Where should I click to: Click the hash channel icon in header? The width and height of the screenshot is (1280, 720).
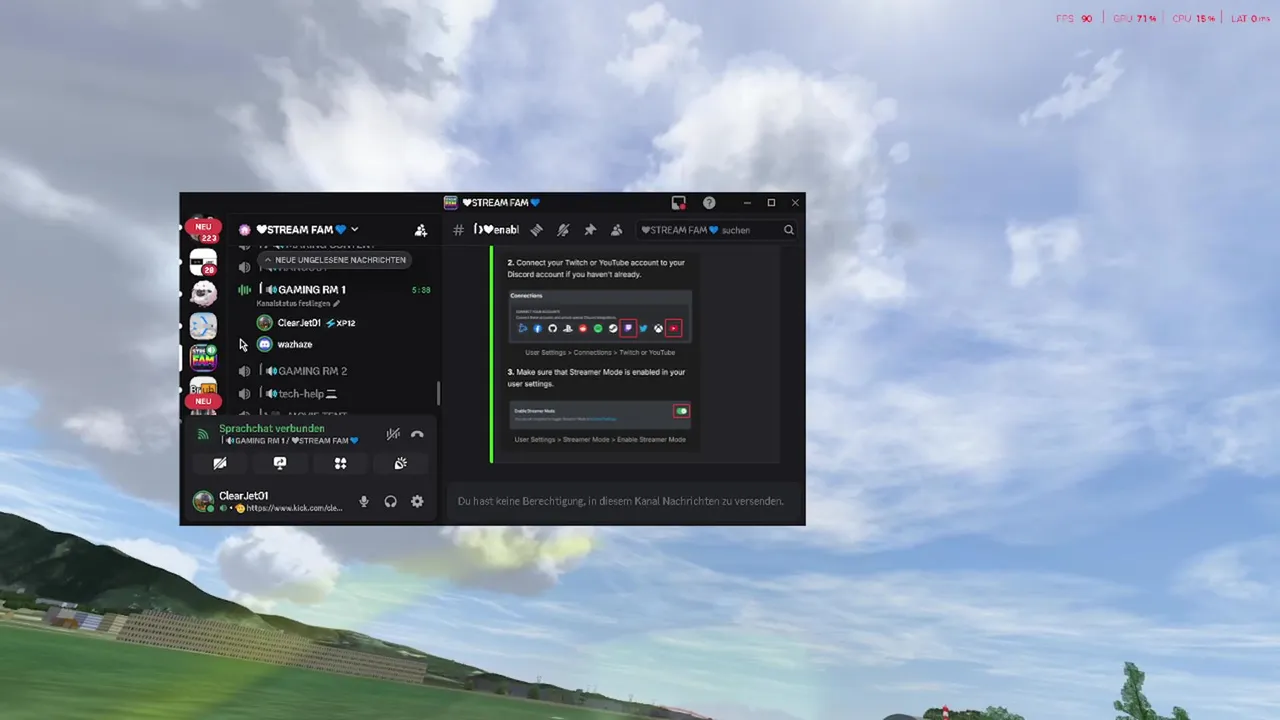coord(459,230)
